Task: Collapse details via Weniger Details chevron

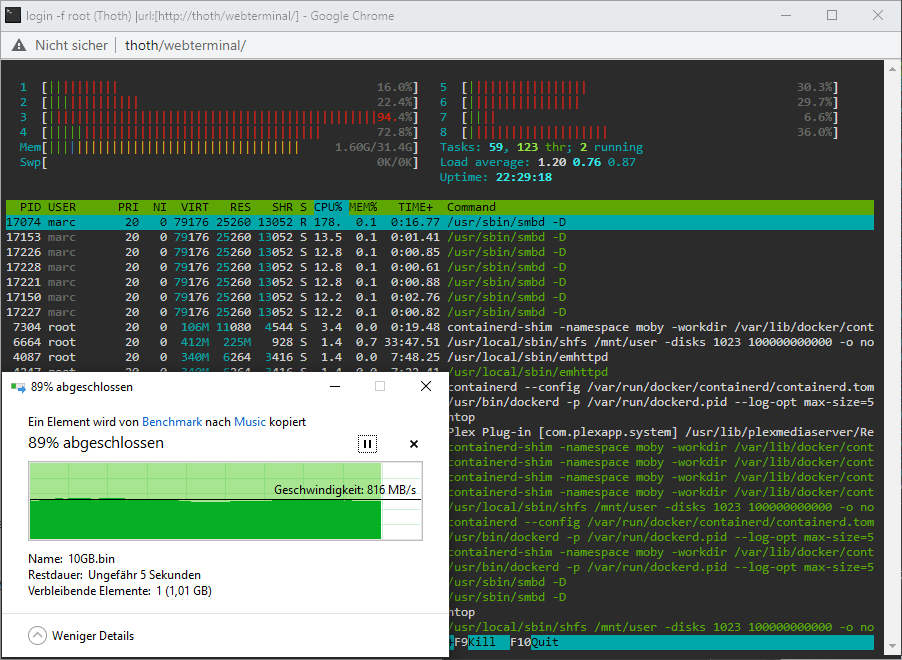Action: click(37, 636)
